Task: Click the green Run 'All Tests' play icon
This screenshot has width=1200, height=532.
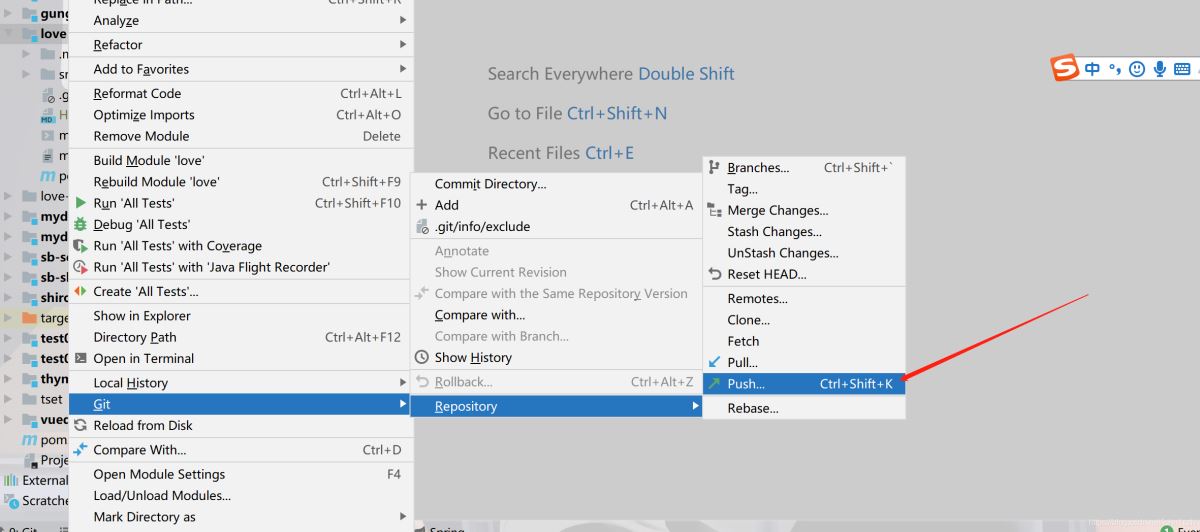Action: point(81,203)
